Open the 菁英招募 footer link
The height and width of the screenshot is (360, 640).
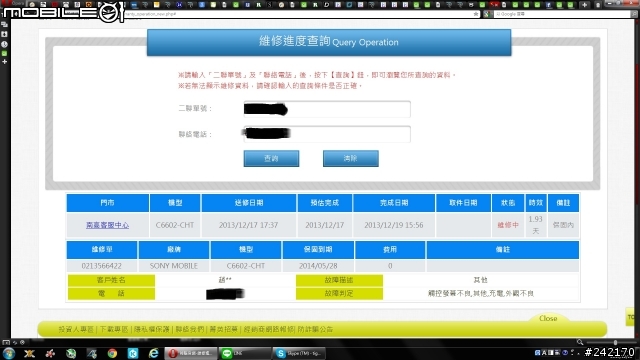(x=224, y=329)
